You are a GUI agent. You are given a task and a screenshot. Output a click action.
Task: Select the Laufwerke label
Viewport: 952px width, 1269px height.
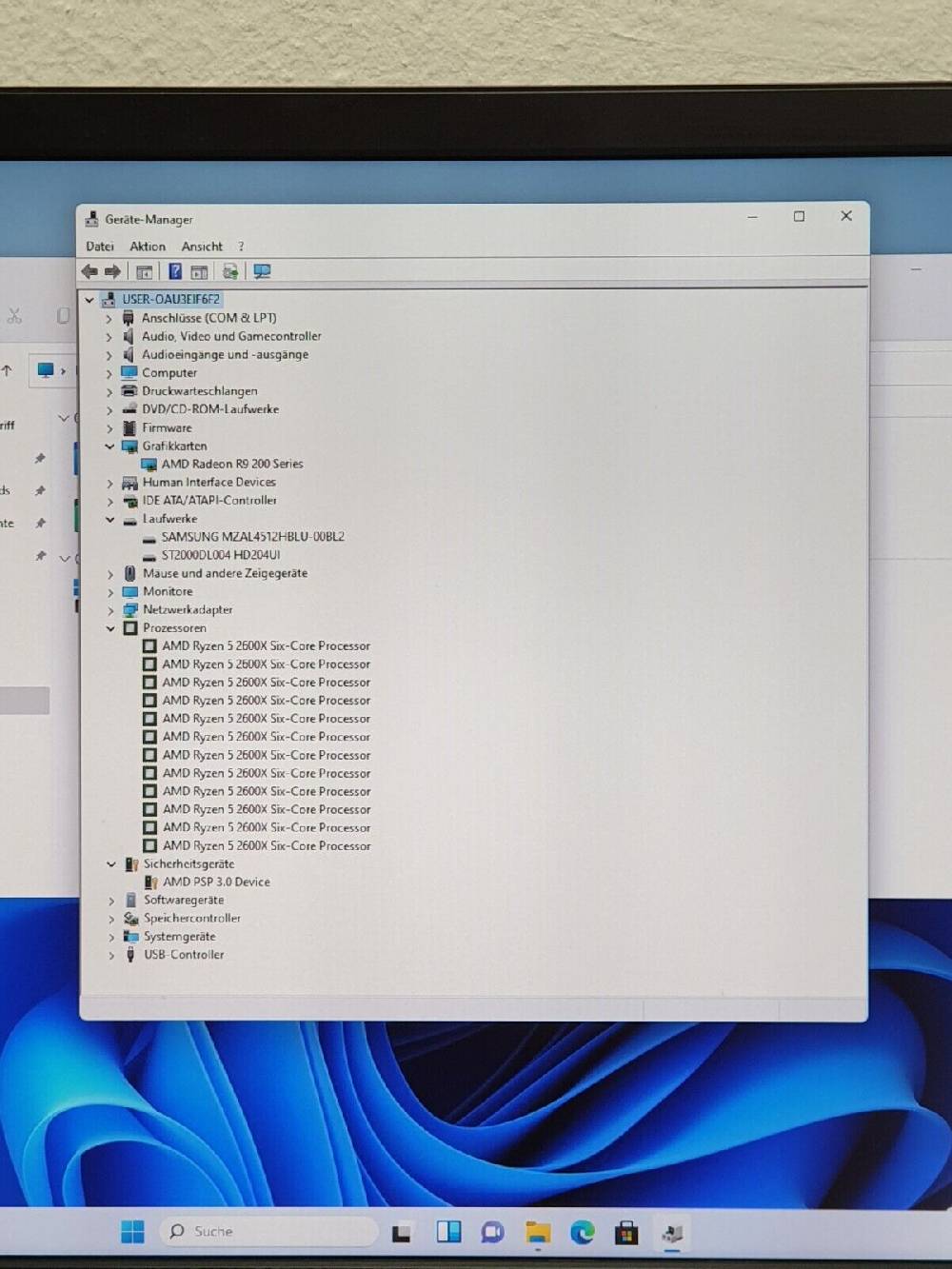point(169,519)
